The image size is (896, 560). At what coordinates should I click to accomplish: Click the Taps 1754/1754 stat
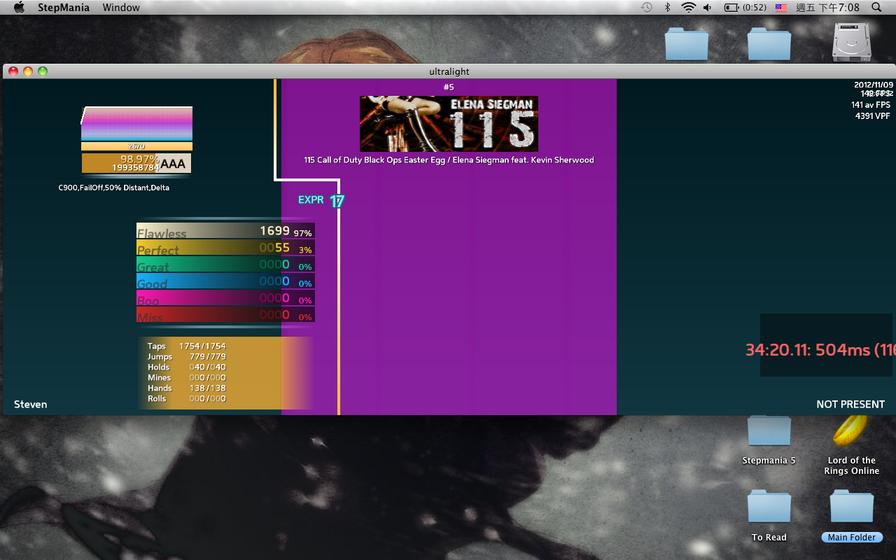tap(186, 346)
